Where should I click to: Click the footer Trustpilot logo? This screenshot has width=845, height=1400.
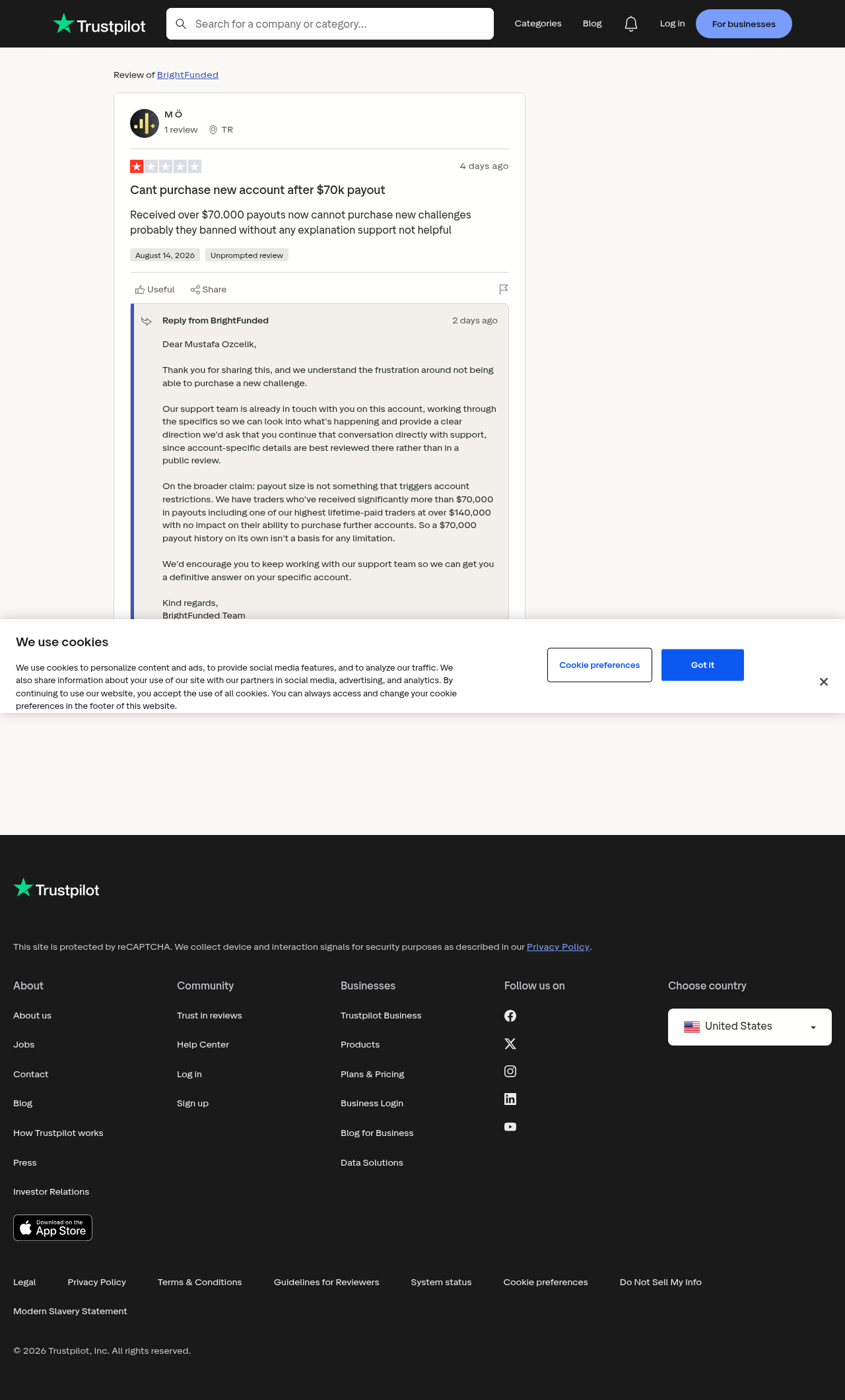point(56,888)
